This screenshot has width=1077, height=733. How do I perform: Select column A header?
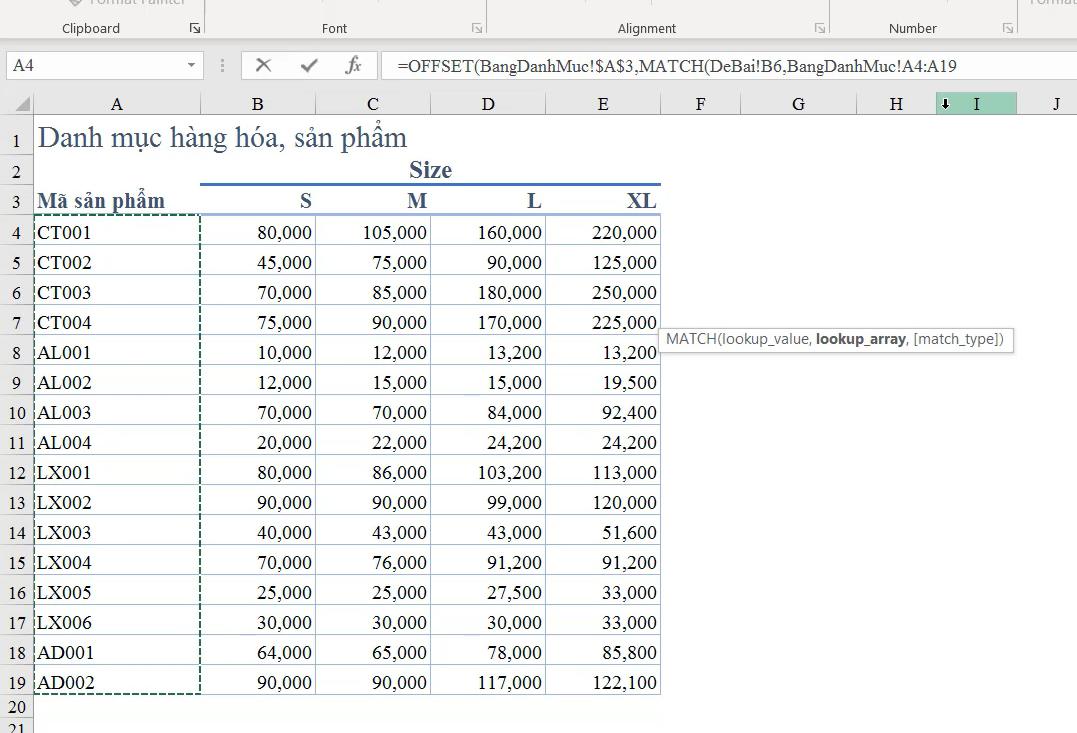coord(117,104)
